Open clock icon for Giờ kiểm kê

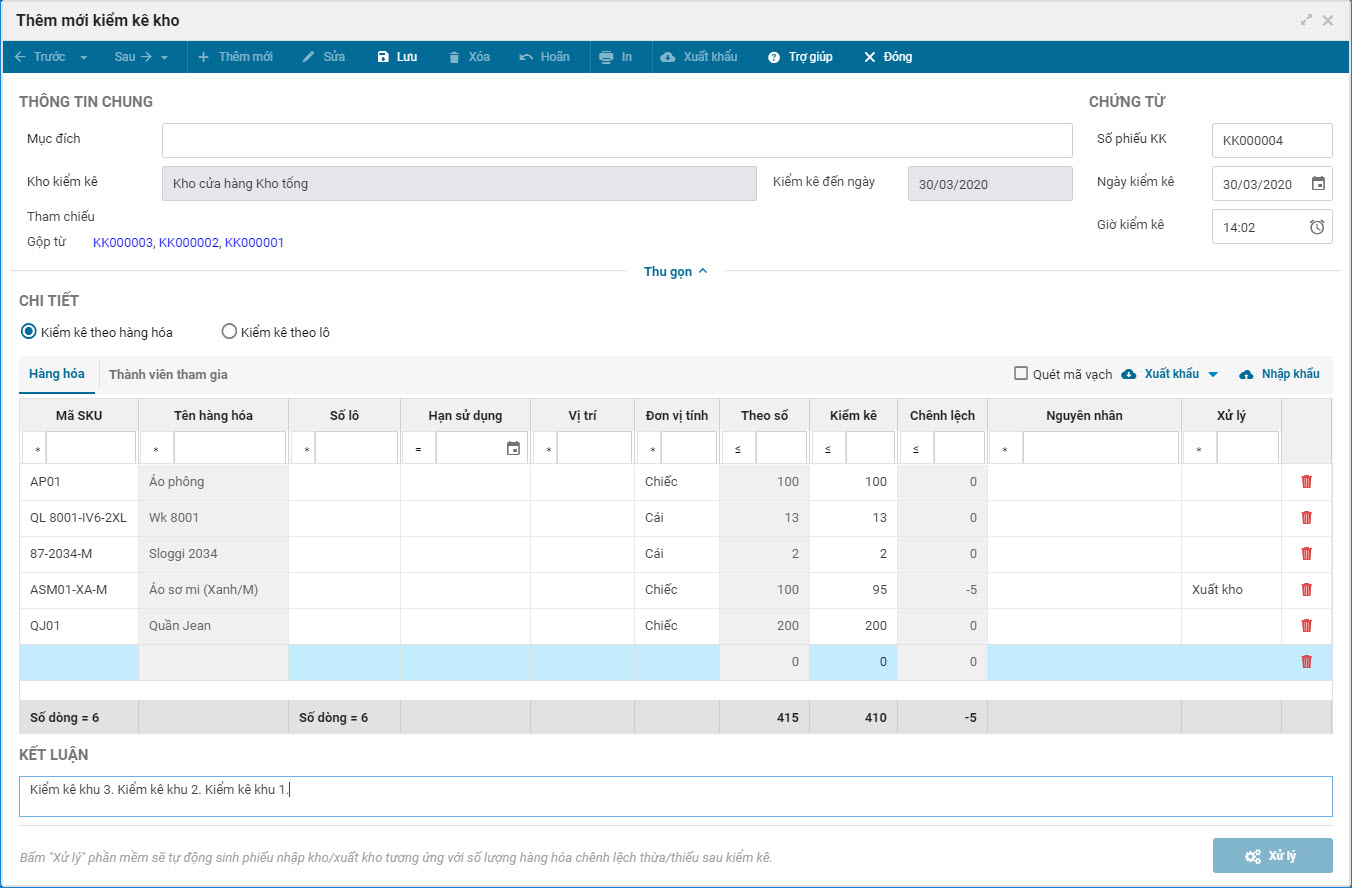coord(1318,227)
